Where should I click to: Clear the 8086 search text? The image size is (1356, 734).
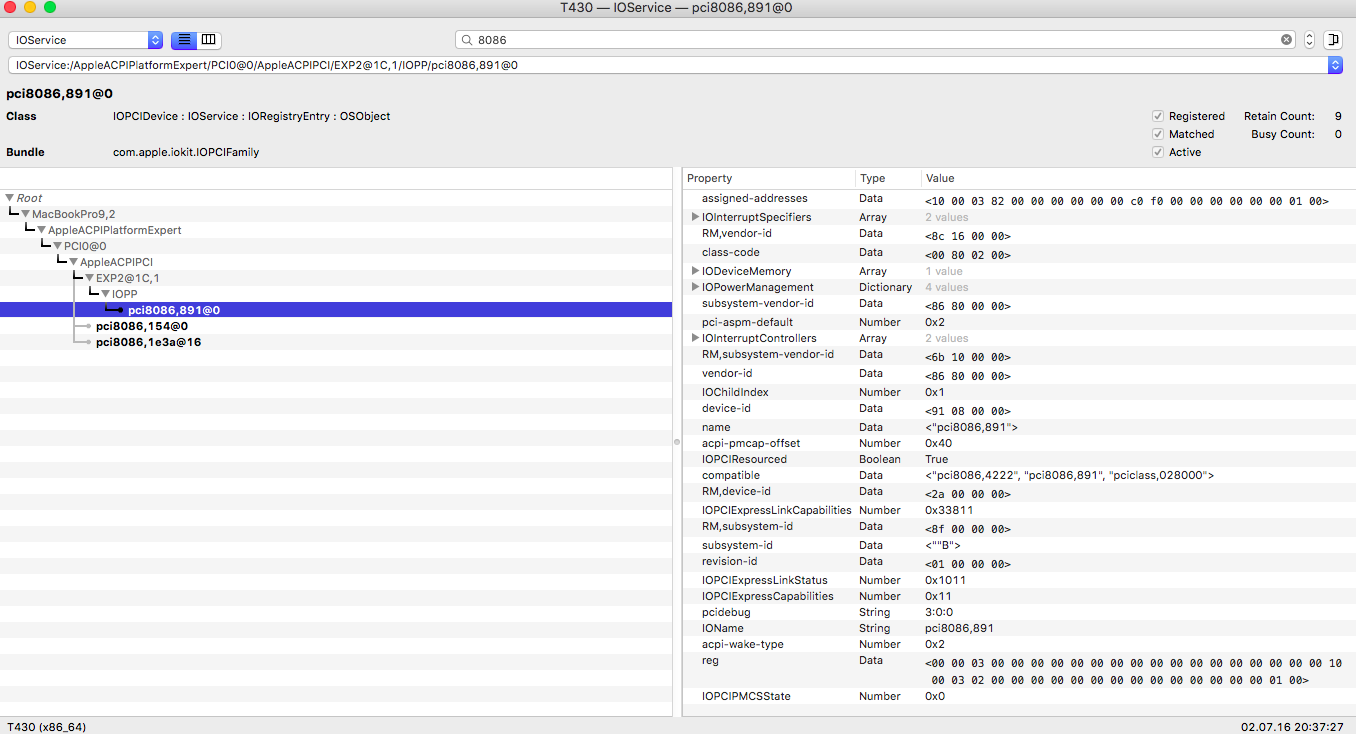[x=1287, y=40]
